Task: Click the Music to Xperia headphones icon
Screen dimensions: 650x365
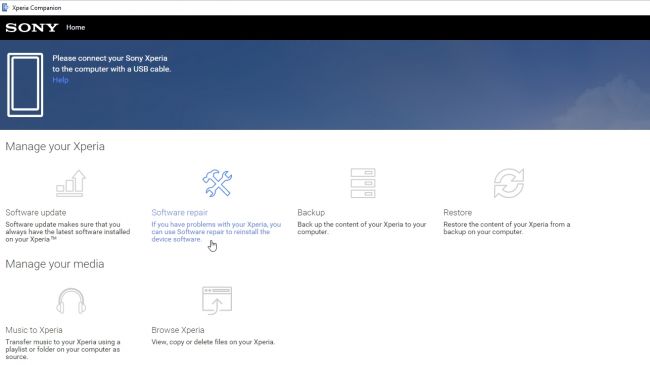Action: (71, 301)
